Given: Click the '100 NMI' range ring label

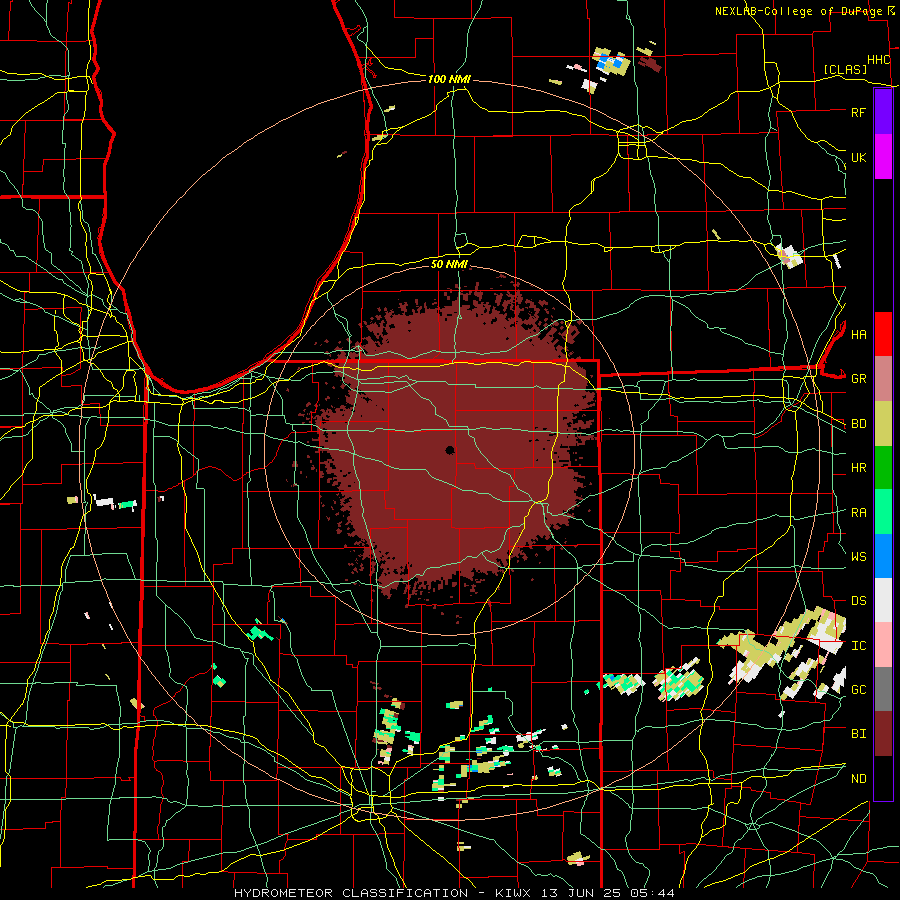Looking at the screenshot, I should point(449,79).
